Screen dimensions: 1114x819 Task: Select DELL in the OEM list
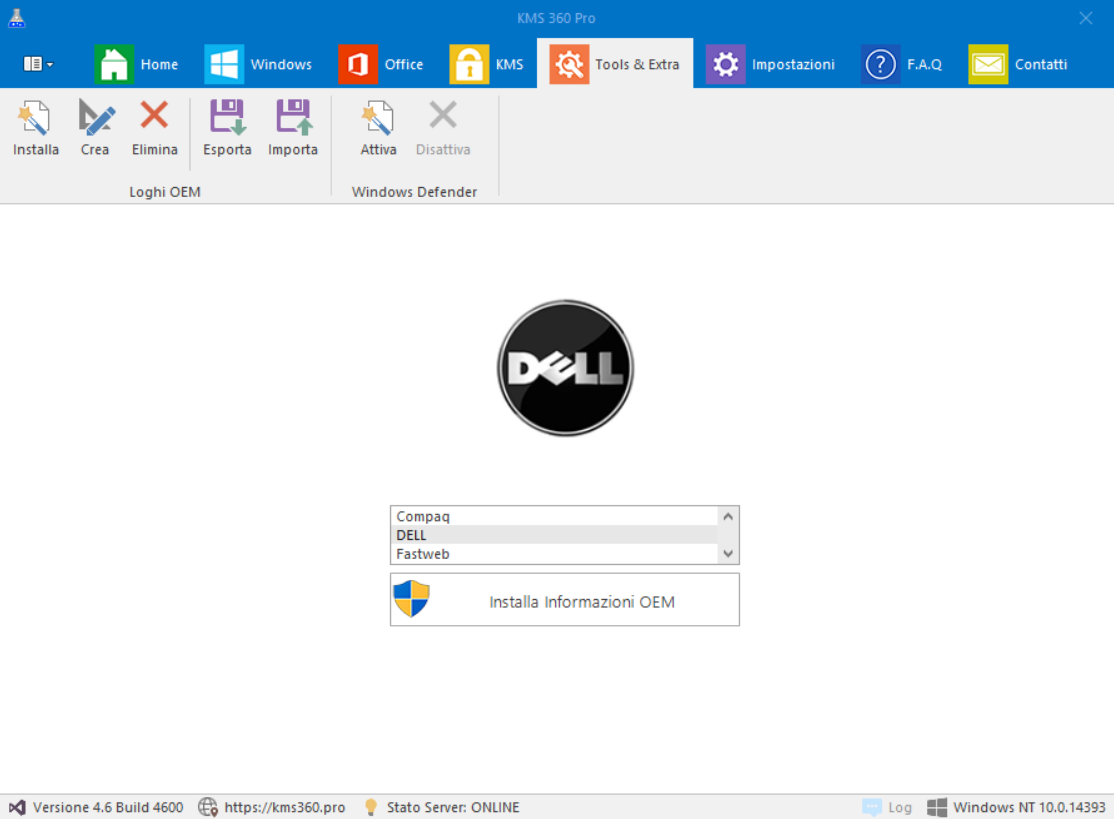coord(554,535)
